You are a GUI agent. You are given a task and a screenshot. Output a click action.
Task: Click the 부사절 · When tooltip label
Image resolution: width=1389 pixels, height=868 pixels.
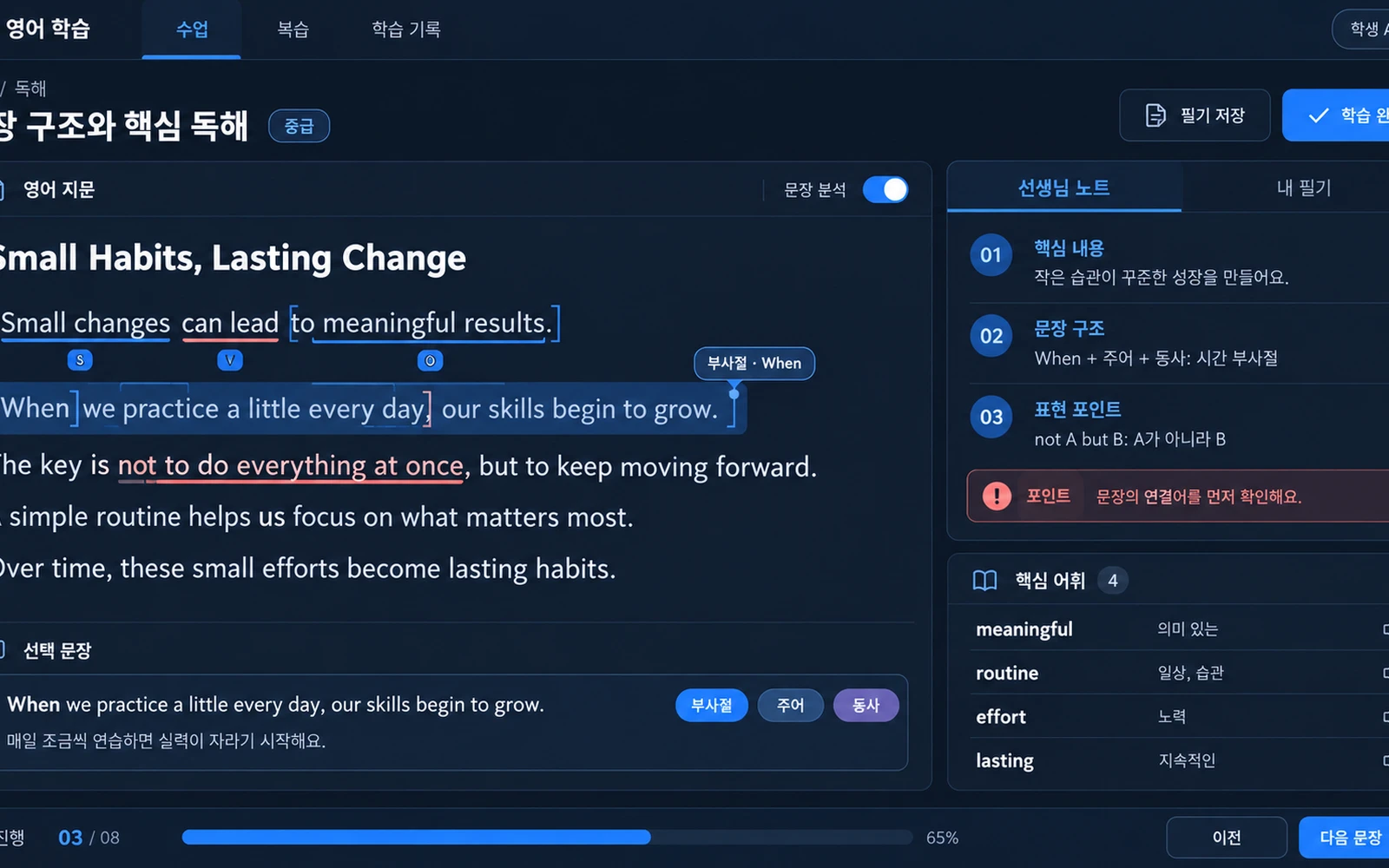tap(754, 364)
